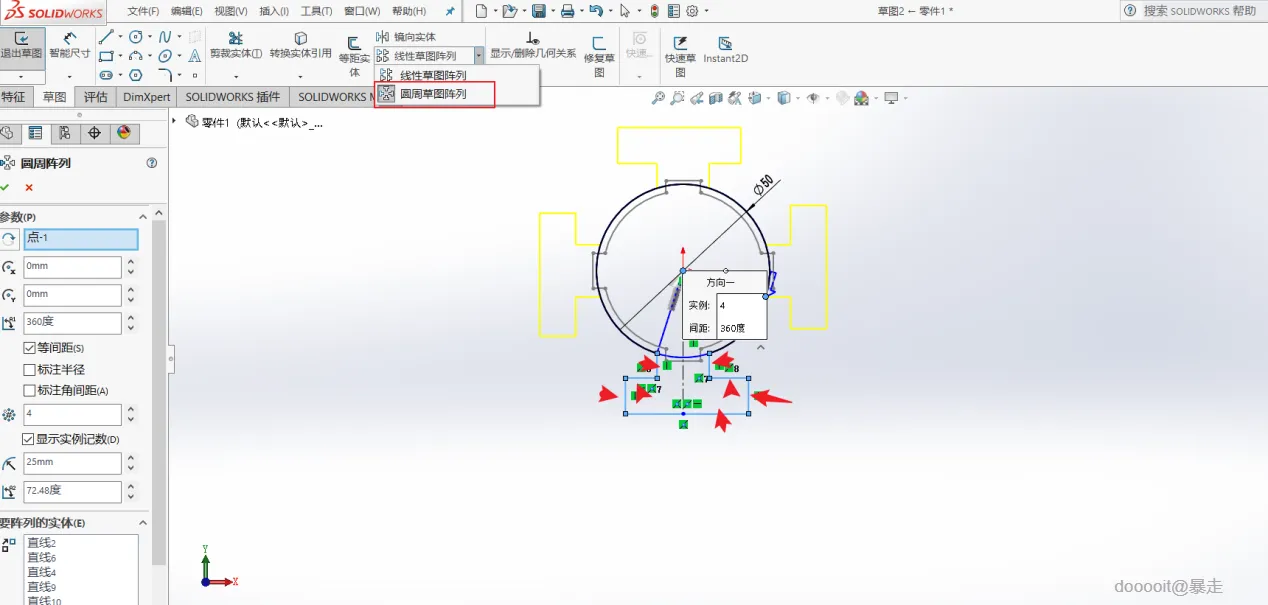
Task: Select the Circle sketch tool
Action: coord(135,37)
